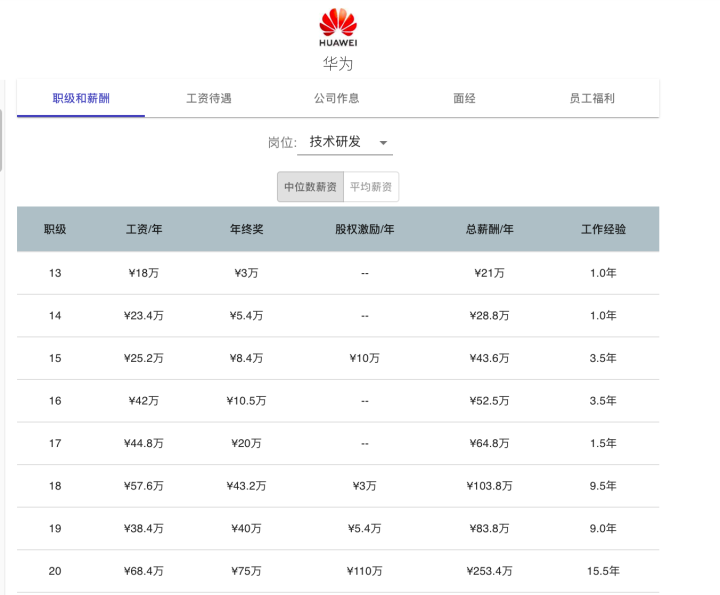Screen dimensions: 720x595
Task: Go to the 面经 tab
Action: pyautogui.click(x=464, y=98)
